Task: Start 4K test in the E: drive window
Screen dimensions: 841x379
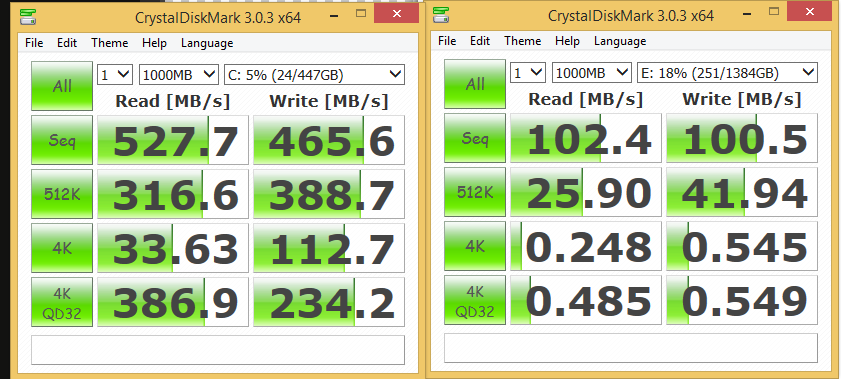Action: pos(475,246)
